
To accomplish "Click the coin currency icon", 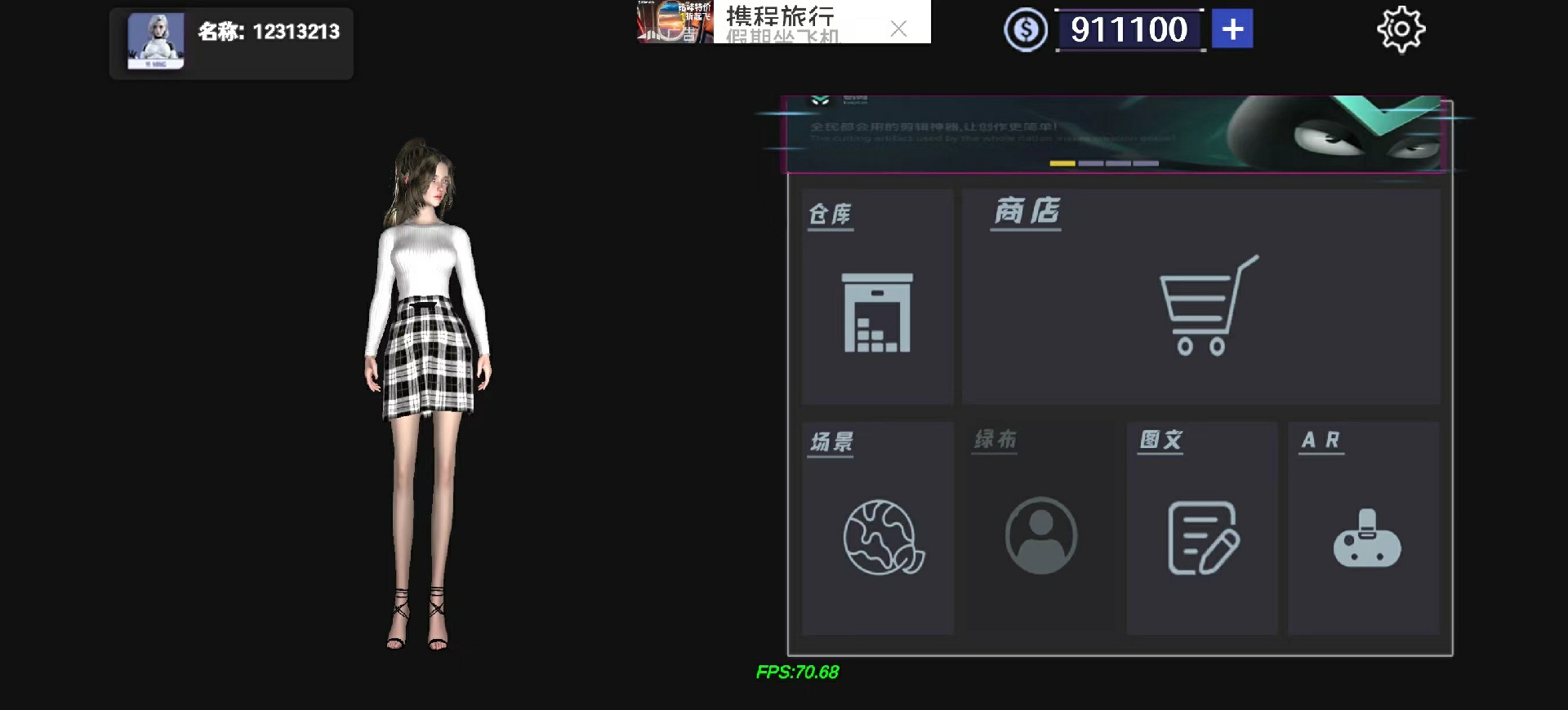I will [x=1026, y=30].
